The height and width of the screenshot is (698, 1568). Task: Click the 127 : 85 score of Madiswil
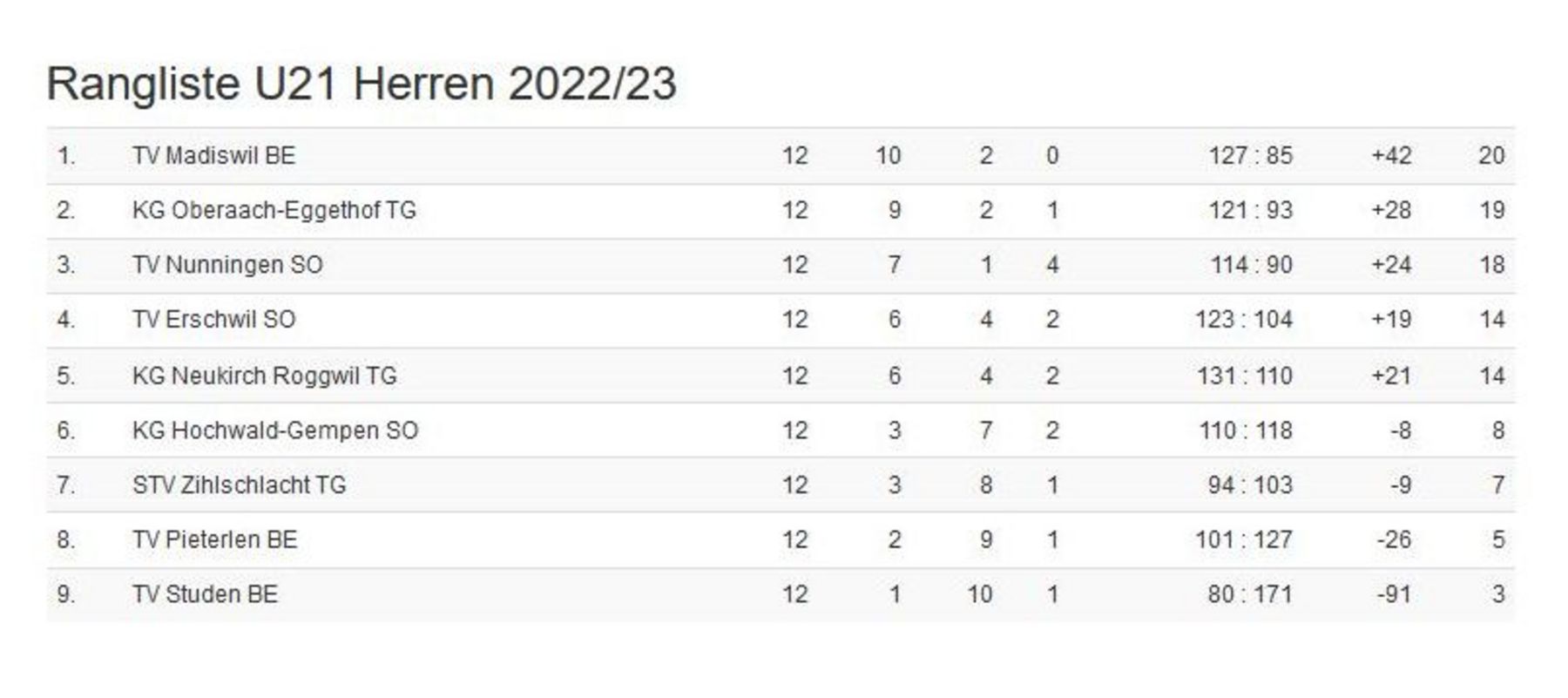pos(1251,156)
